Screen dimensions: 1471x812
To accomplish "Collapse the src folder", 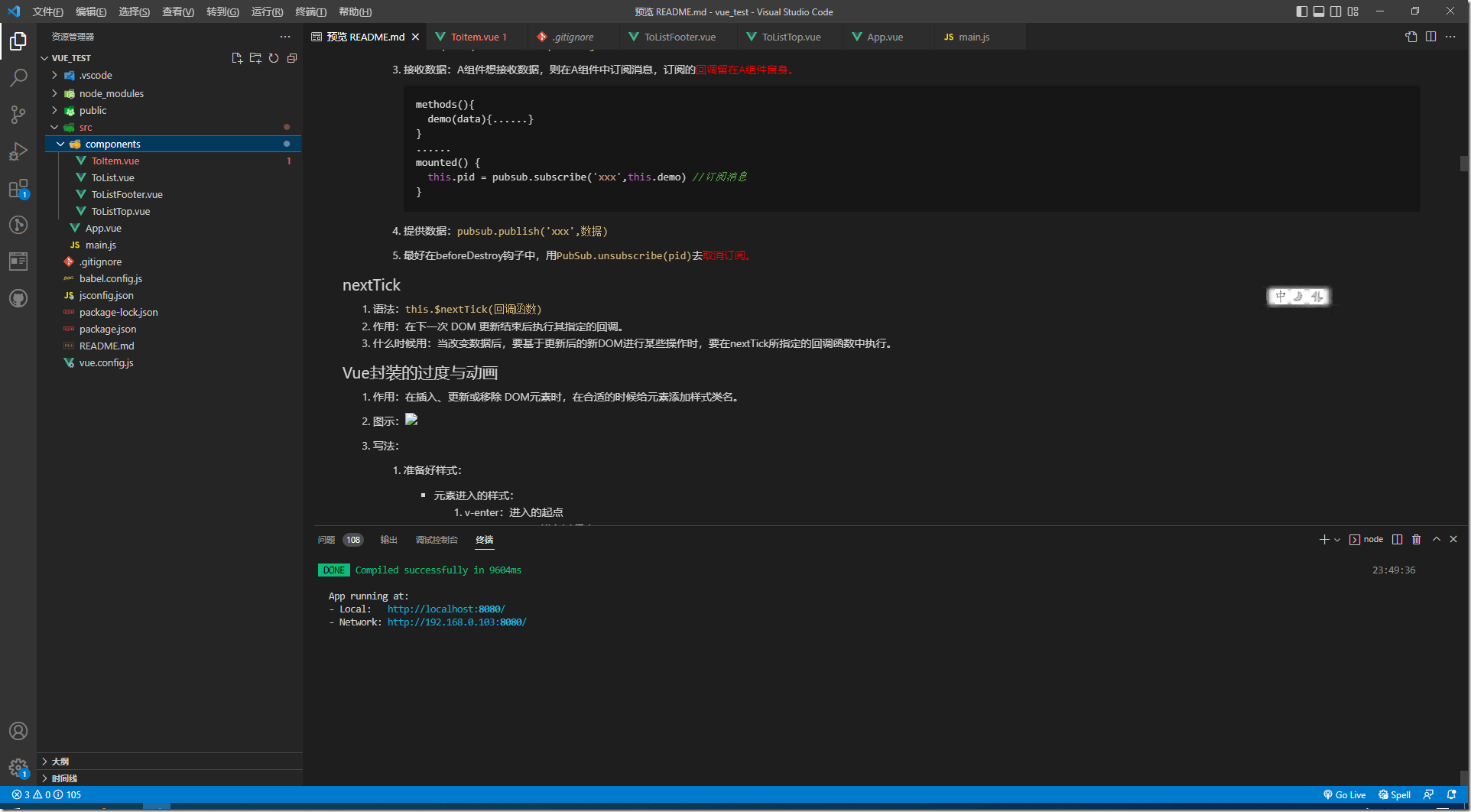I will [x=174, y=127].
